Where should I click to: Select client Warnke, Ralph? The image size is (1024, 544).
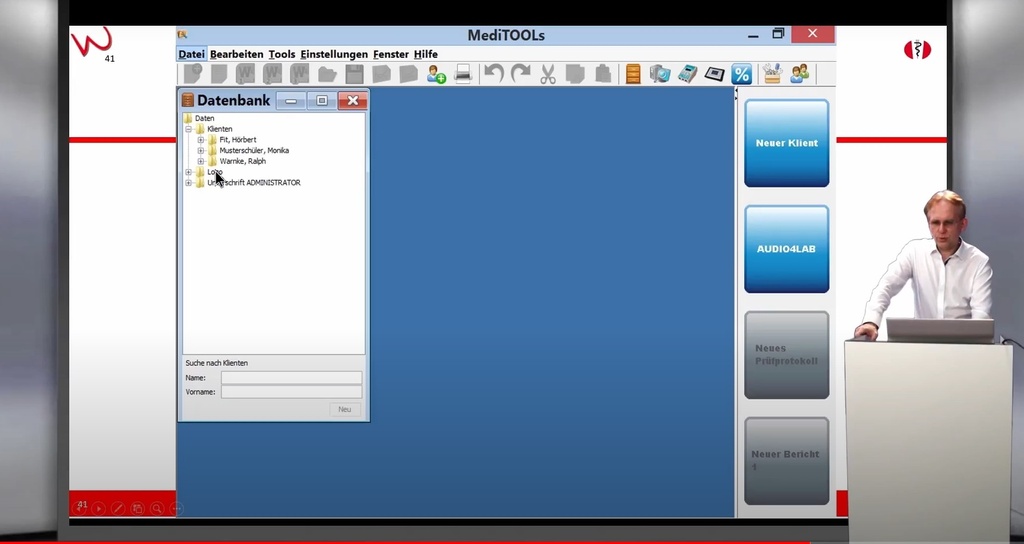point(242,161)
